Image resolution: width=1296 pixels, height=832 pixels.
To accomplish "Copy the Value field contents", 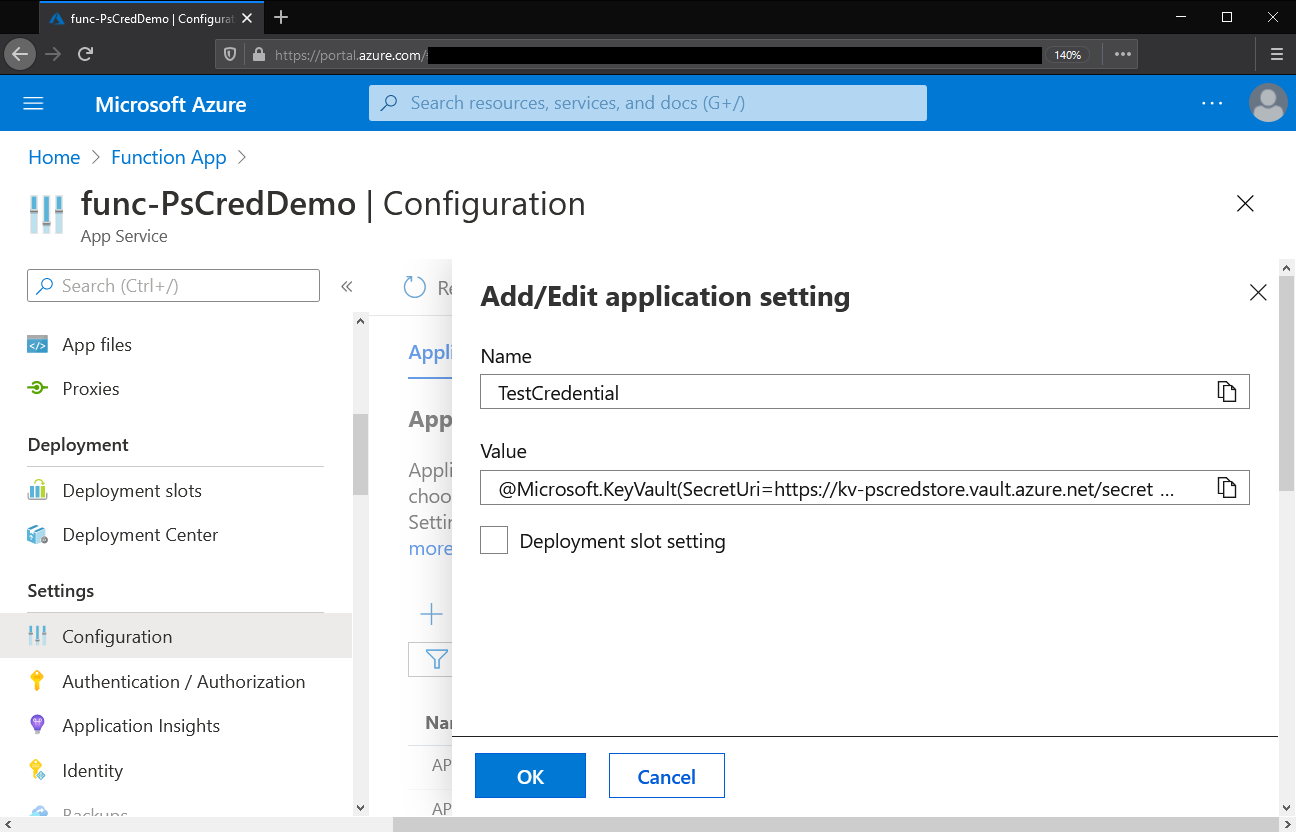I will tap(1227, 488).
